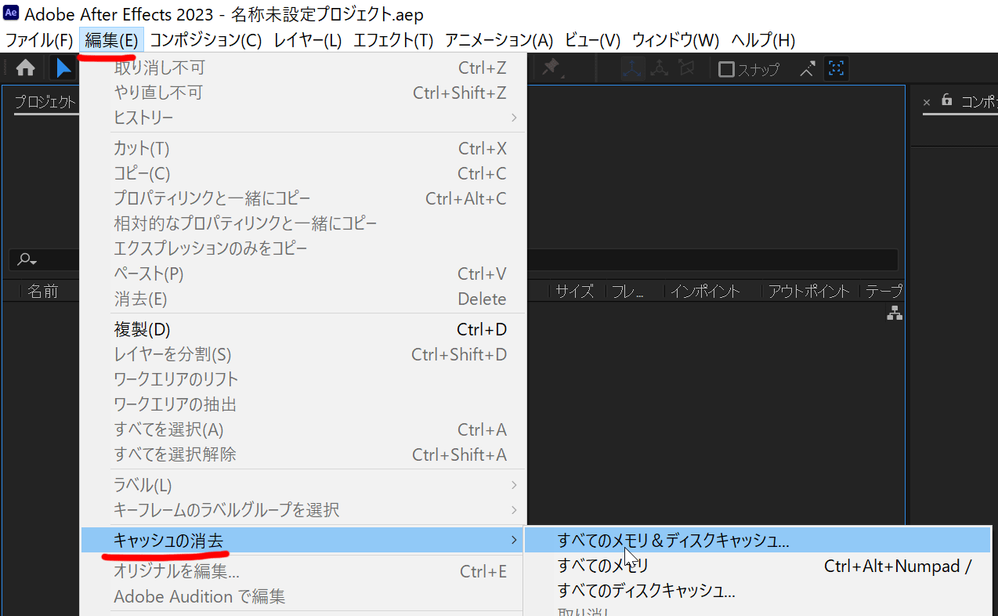Viewport: 998px width, 616px height.
Task: Close the 編集(E) menu
Action: click(x=111, y=40)
